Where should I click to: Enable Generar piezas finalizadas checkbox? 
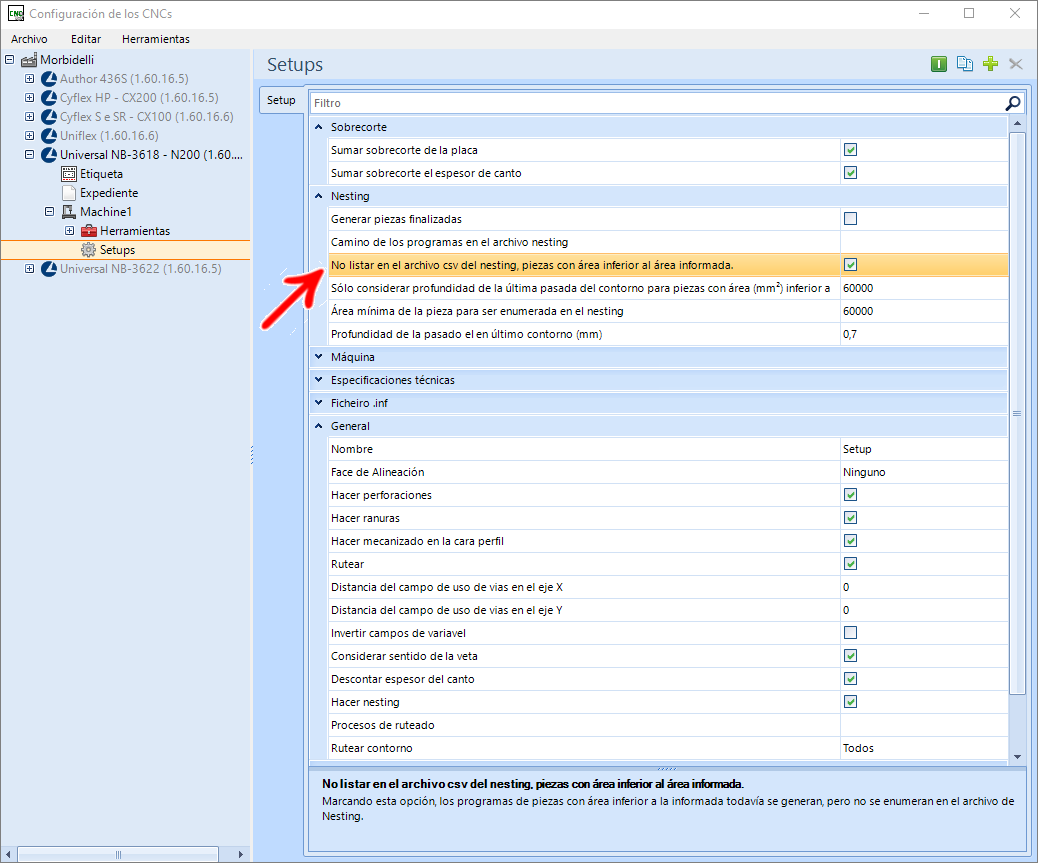pos(850,218)
